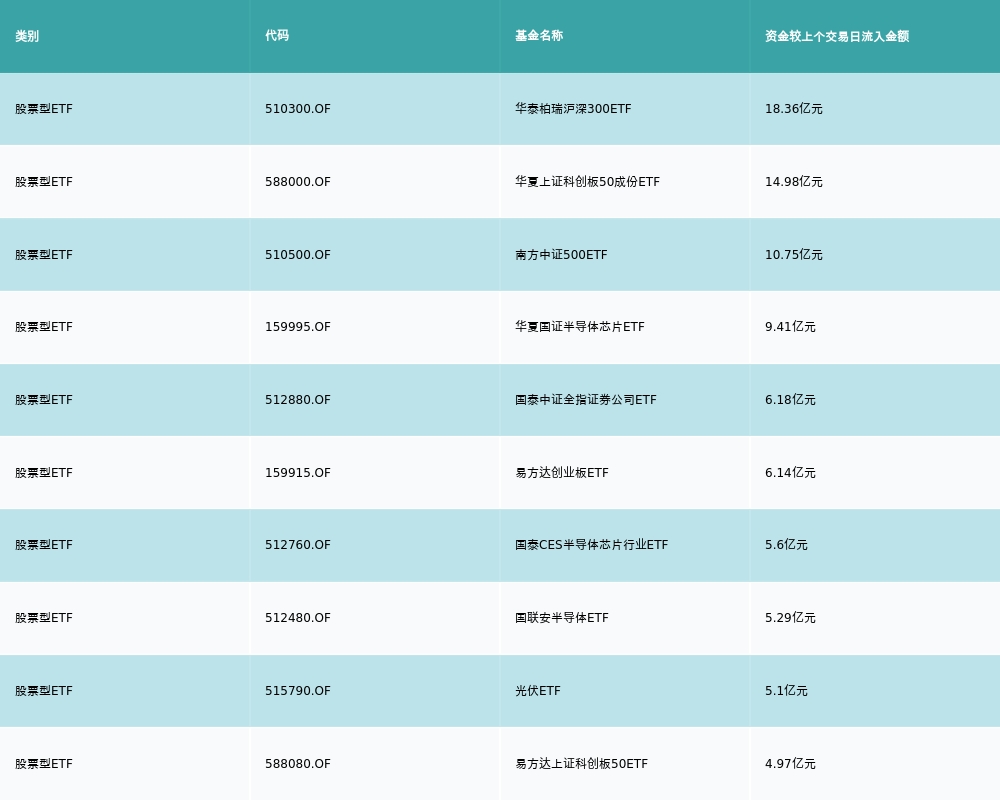Screen dimensions: 1000x800
Task: Select 股票型ETF in the 510300.OF row
Action: [x=44, y=109]
